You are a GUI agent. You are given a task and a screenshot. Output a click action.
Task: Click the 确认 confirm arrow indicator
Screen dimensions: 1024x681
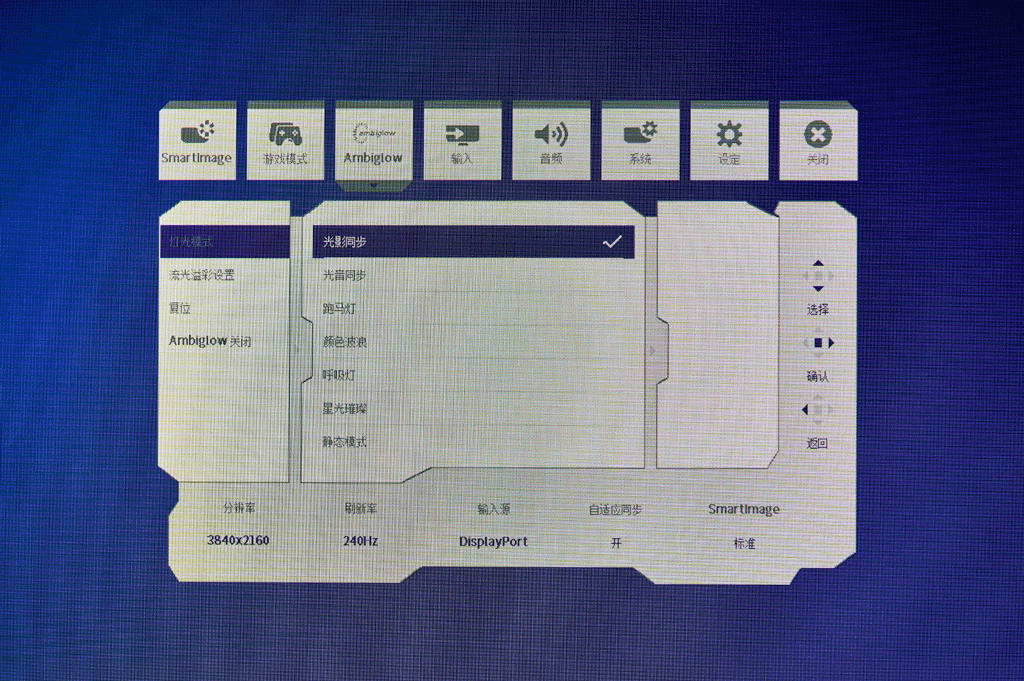point(818,343)
